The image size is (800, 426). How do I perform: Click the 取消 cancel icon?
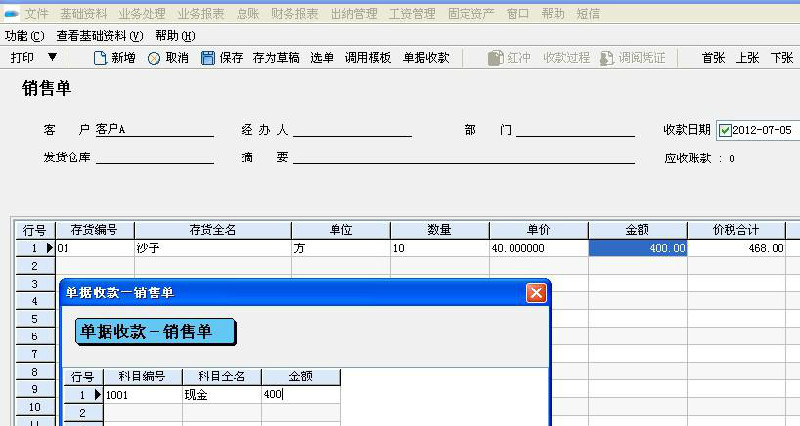coord(154,59)
